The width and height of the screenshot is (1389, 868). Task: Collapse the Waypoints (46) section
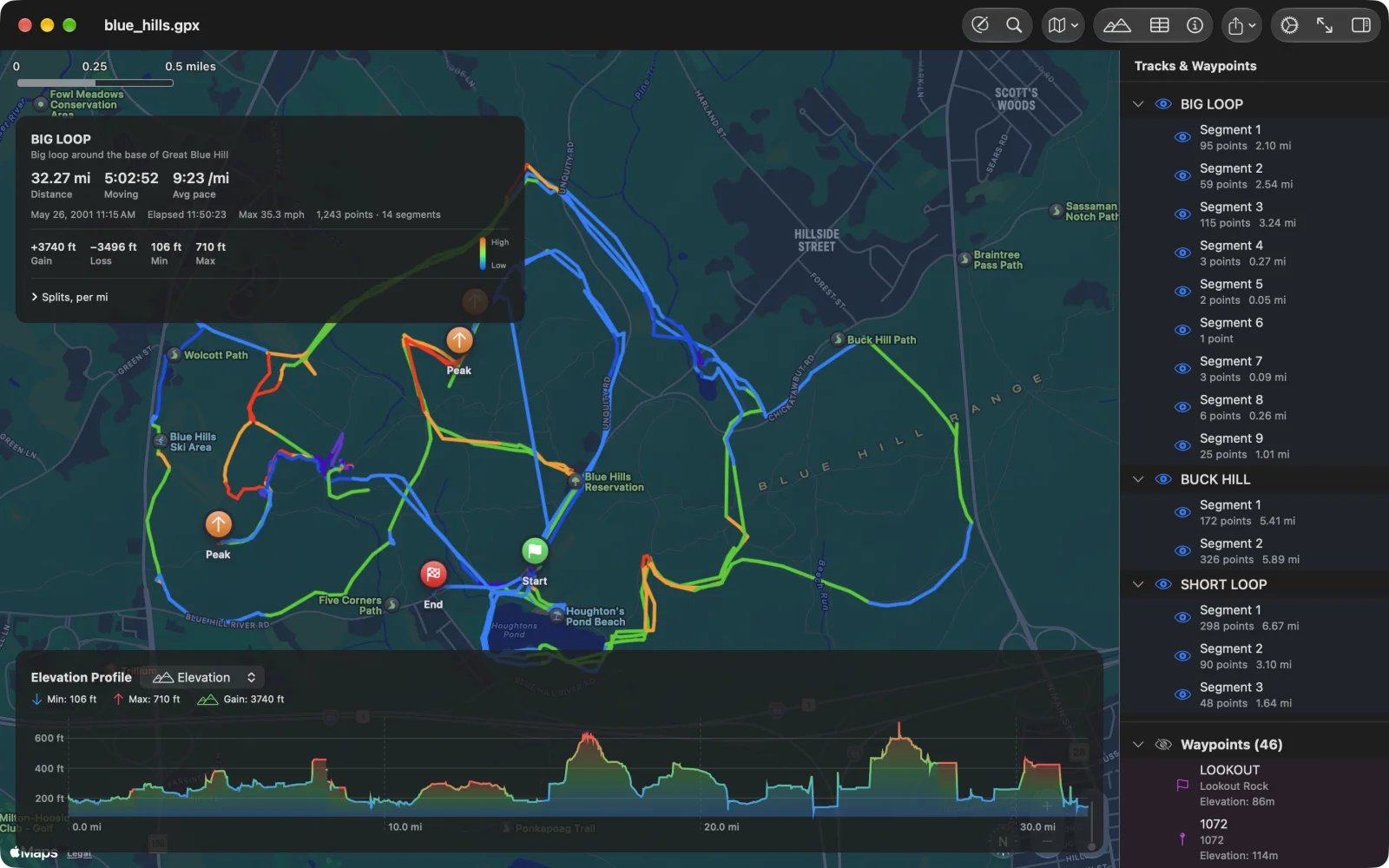pyautogui.click(x=1138, y=745)
